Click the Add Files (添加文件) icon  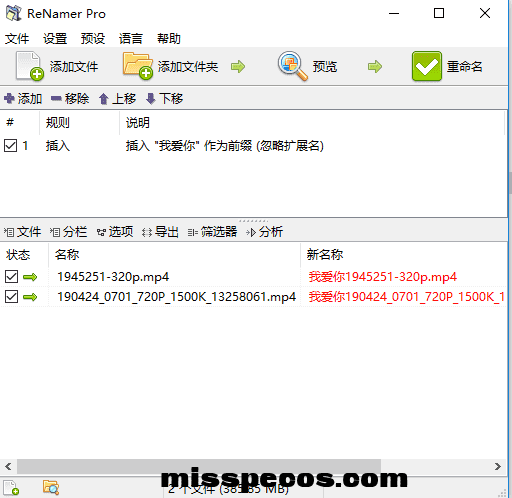pos(29,66)
